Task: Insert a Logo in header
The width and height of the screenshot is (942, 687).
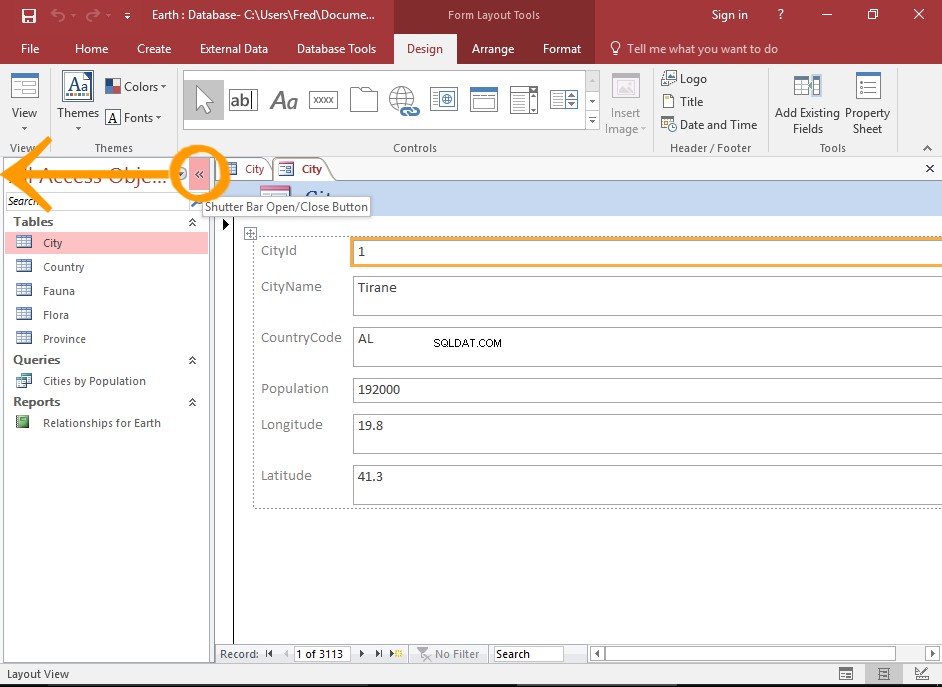Action: click(684, 79)
